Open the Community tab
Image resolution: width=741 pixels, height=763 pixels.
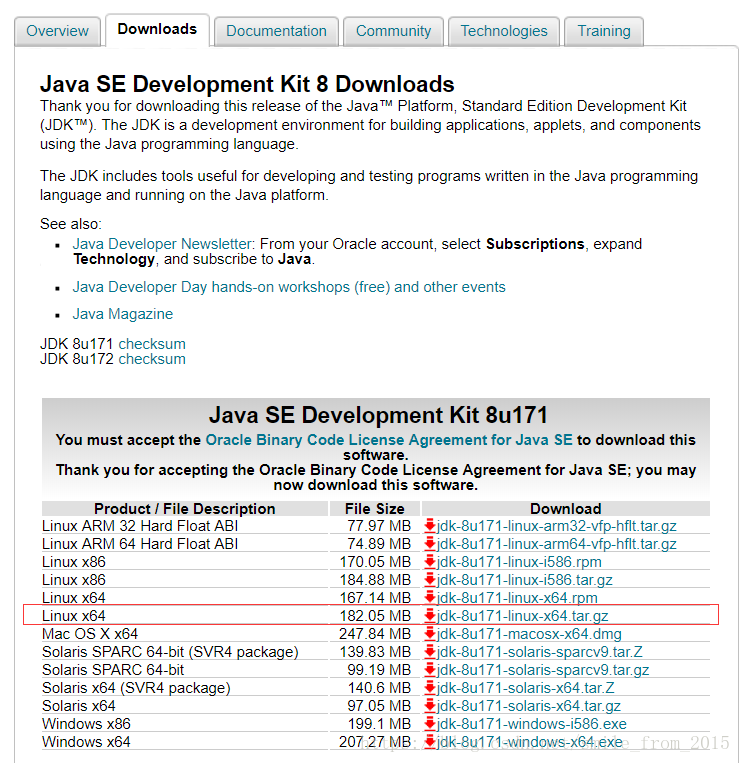click(x=394, y=31)
